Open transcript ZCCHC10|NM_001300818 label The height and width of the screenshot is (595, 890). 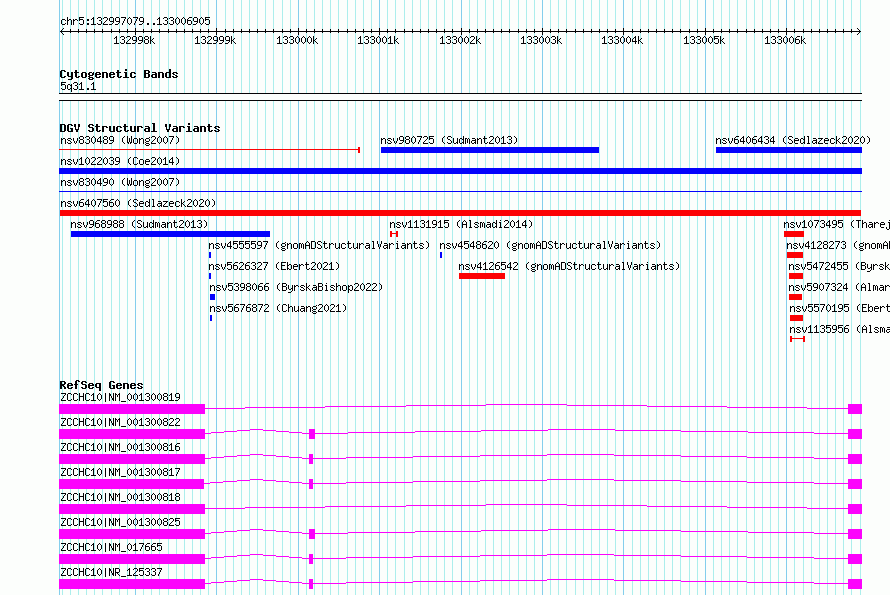tap(120, 497)
